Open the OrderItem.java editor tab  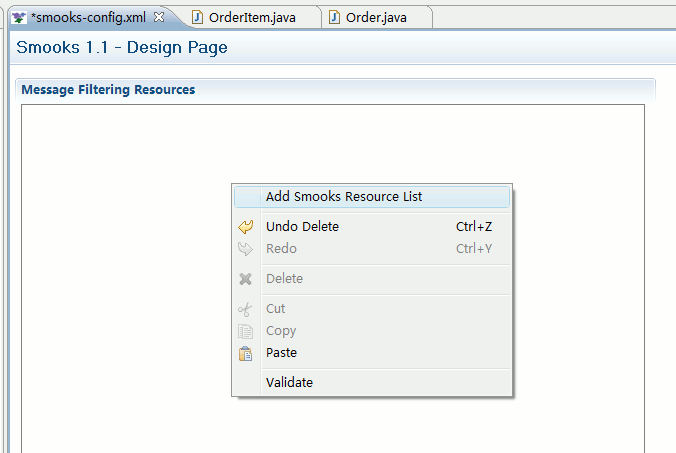coord(252,18)
